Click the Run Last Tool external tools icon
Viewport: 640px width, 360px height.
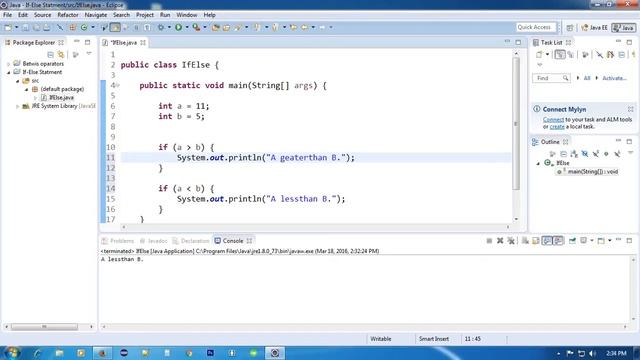pos(196,27)
